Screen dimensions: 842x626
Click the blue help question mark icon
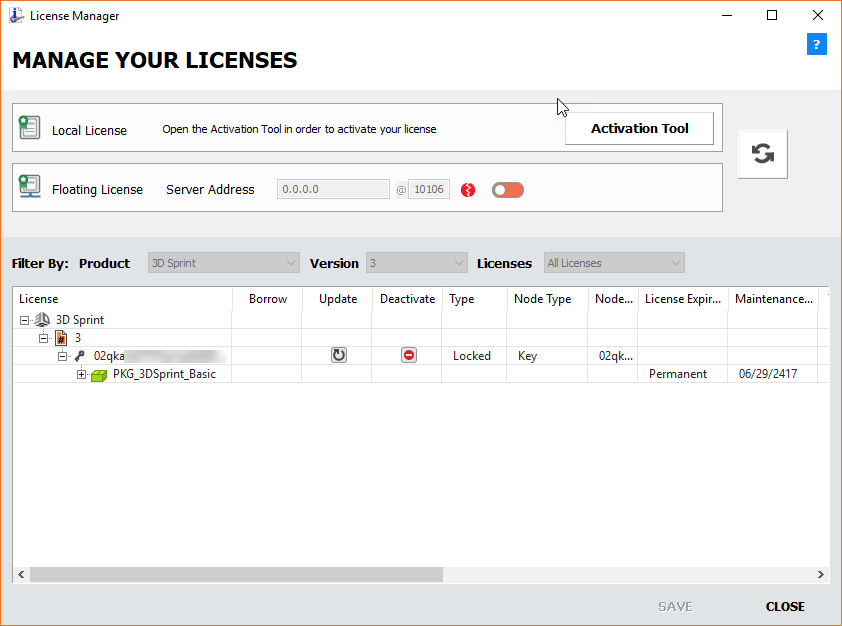click(x=816, y=45)
